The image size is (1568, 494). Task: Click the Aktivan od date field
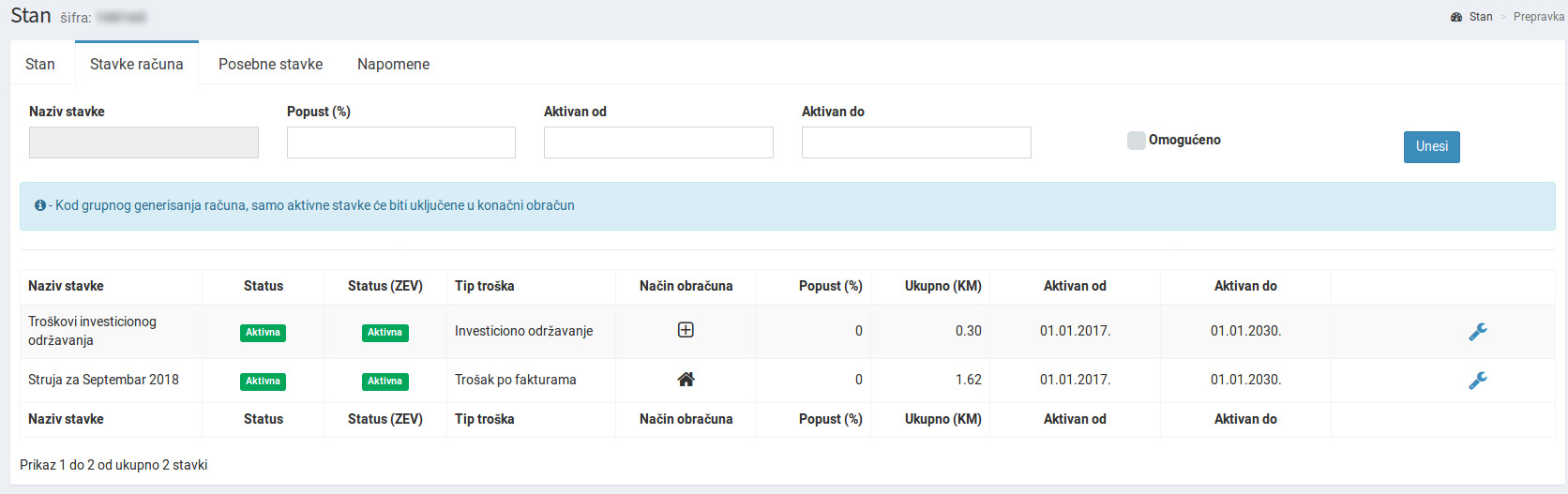[658, 142]
